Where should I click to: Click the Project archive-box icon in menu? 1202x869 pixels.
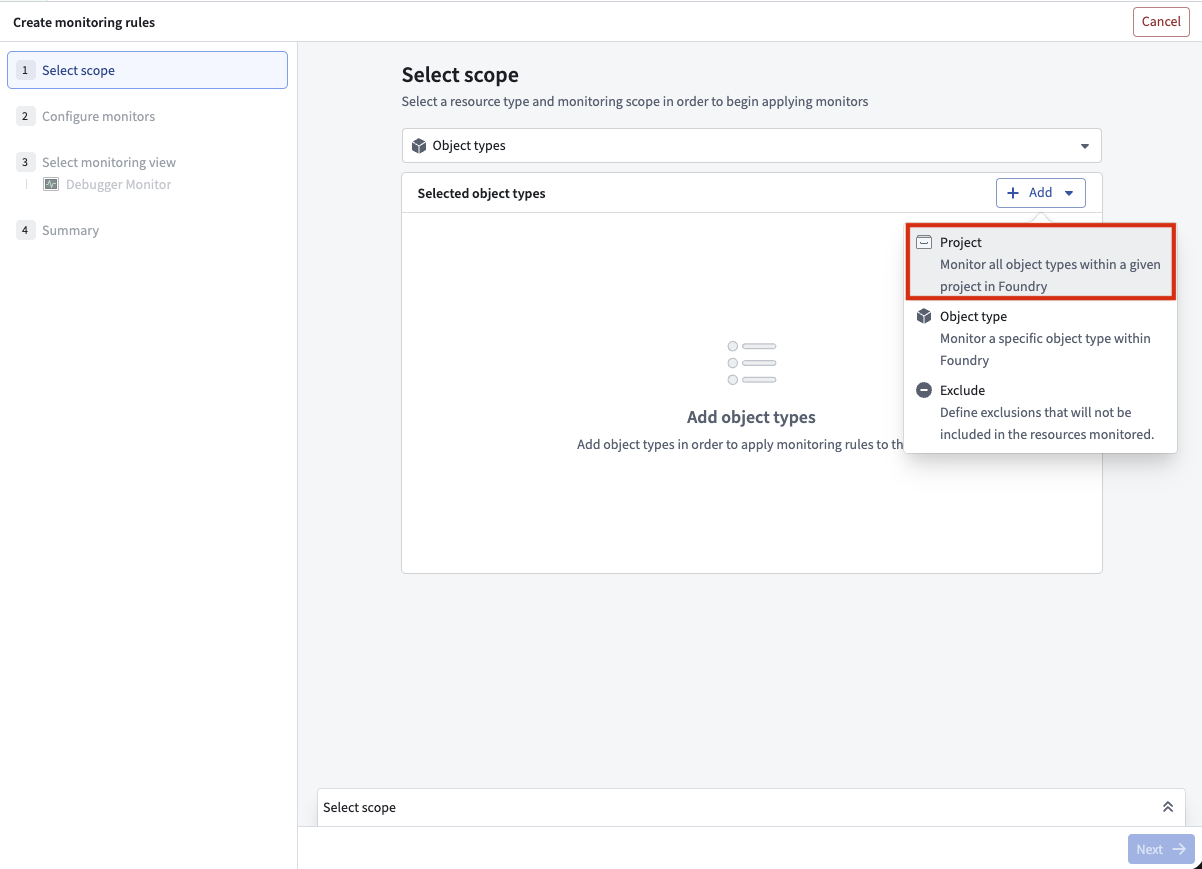pyautogui.click(x=923, y=242)
